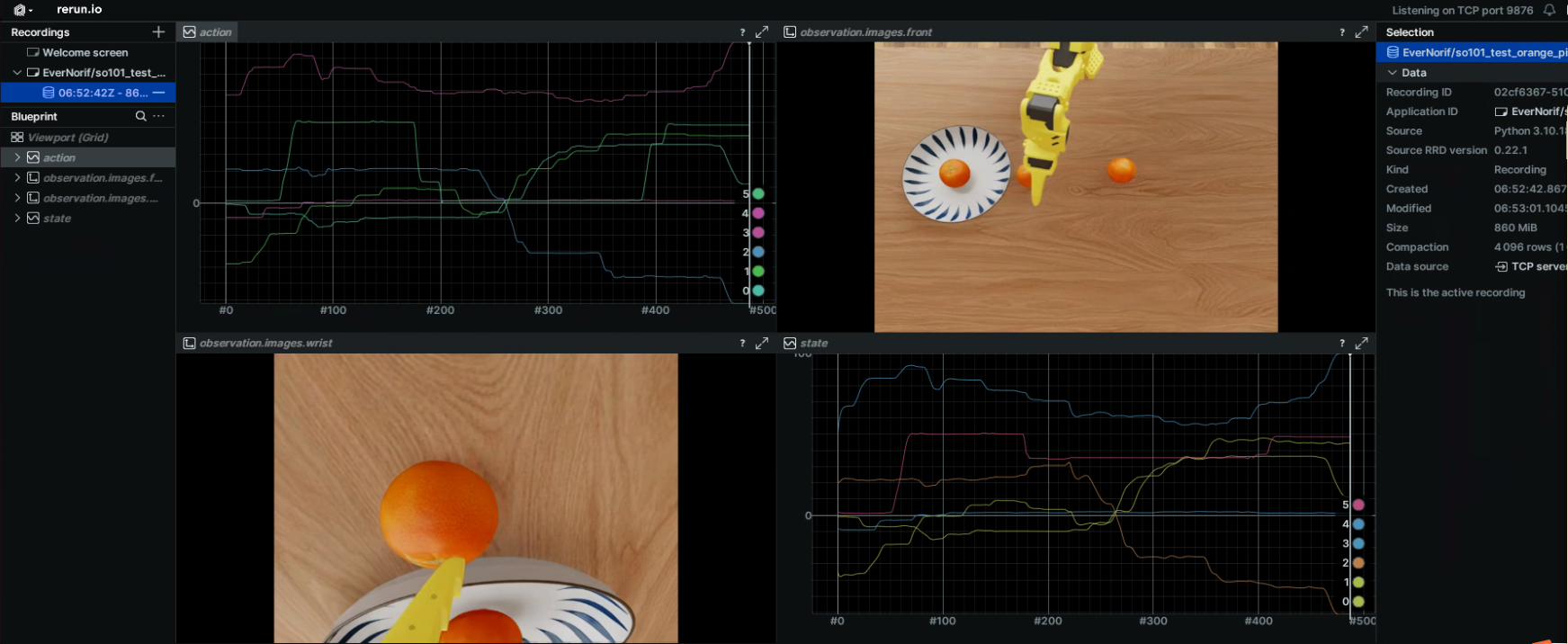Toggle series 4 in the action legend
Screen dimensions: 1568x644
pyautogui.click(x=758, y=213)
